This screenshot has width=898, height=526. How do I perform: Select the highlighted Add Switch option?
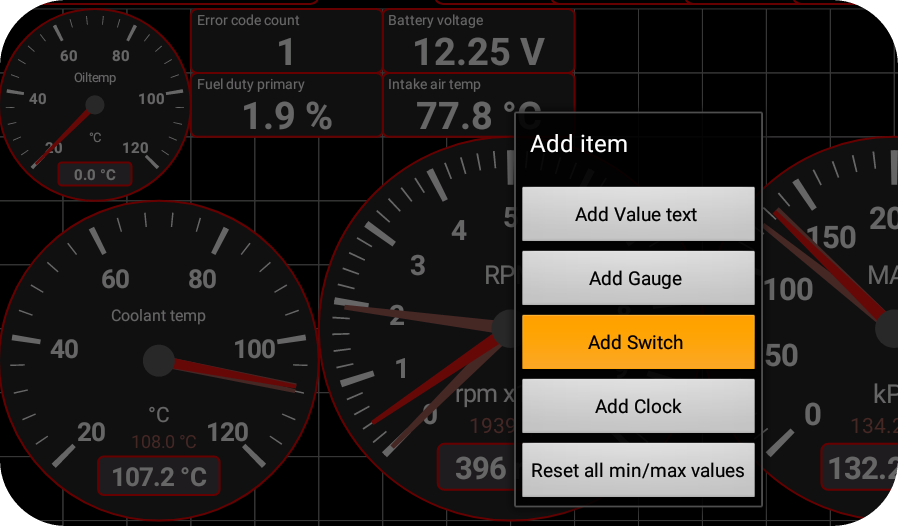[x=637, y=342]
